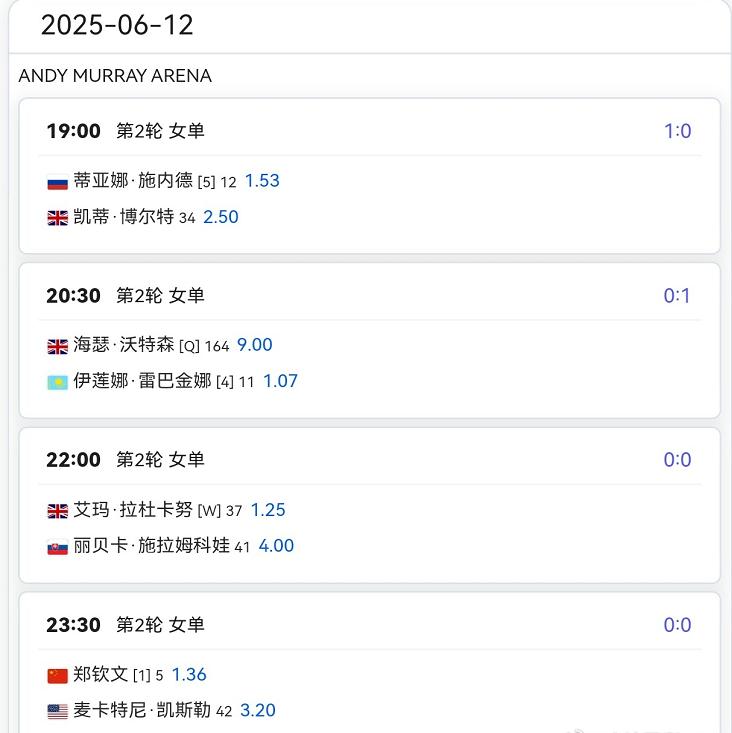Click the 2025-06-12 date header

click(117, 25)
